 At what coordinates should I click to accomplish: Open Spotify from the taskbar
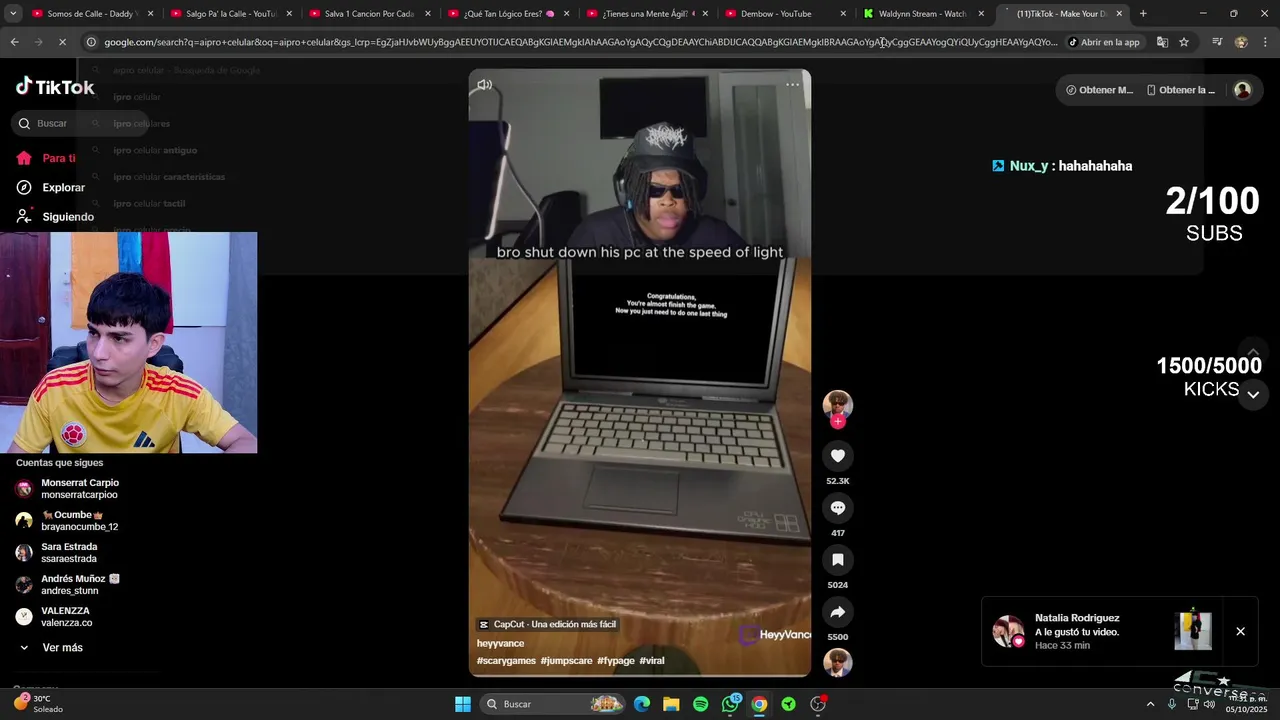(701, 704)
